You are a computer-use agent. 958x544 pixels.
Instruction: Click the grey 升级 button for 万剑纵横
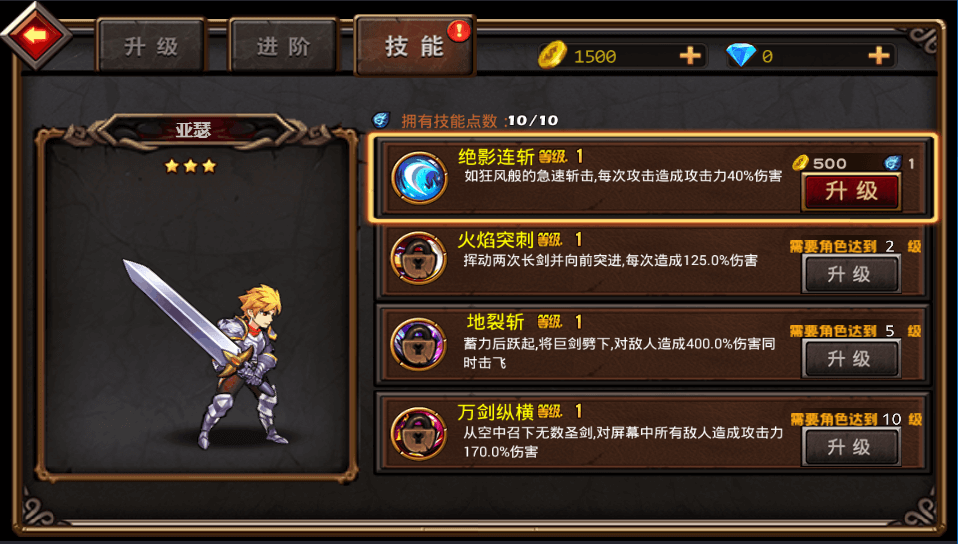pos(851,447)
